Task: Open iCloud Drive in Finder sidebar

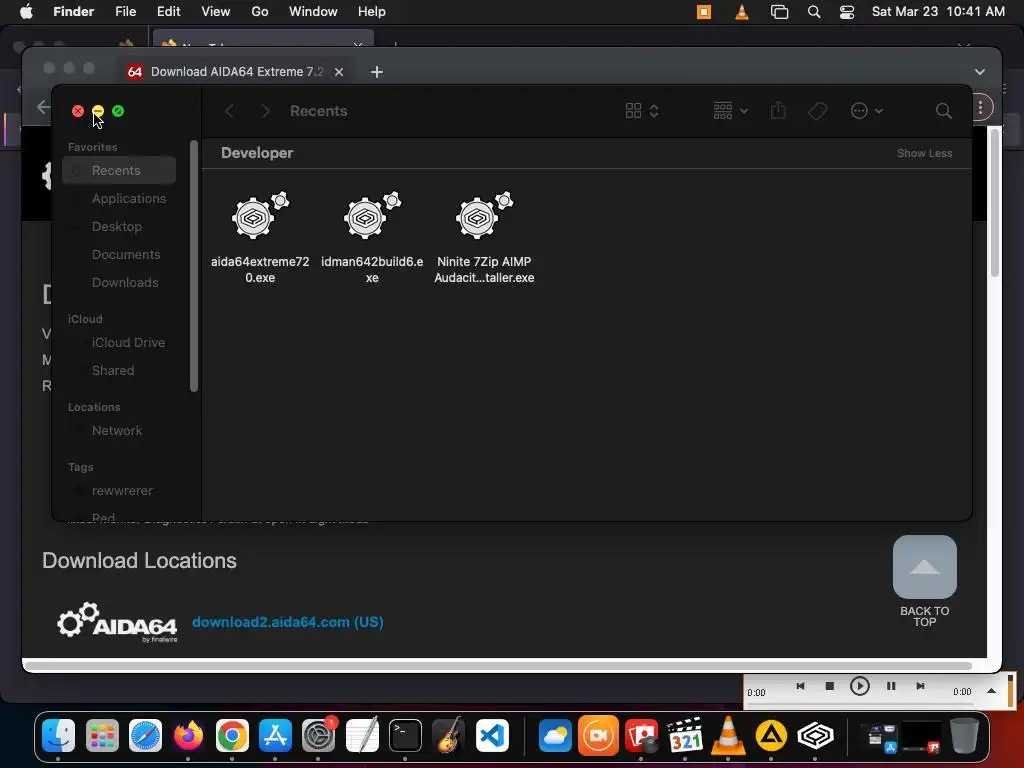Action: coord(119,342)
